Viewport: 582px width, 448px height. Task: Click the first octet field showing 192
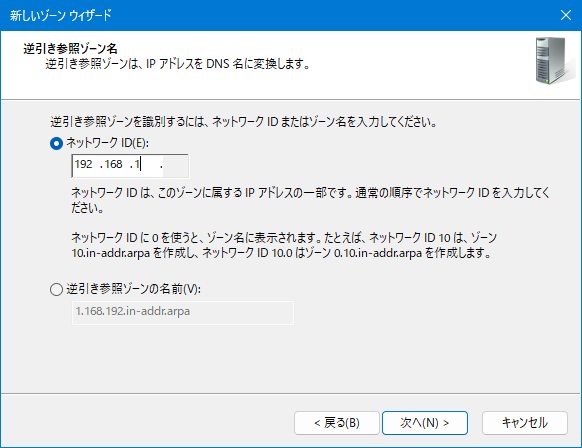tap(84, 164)
